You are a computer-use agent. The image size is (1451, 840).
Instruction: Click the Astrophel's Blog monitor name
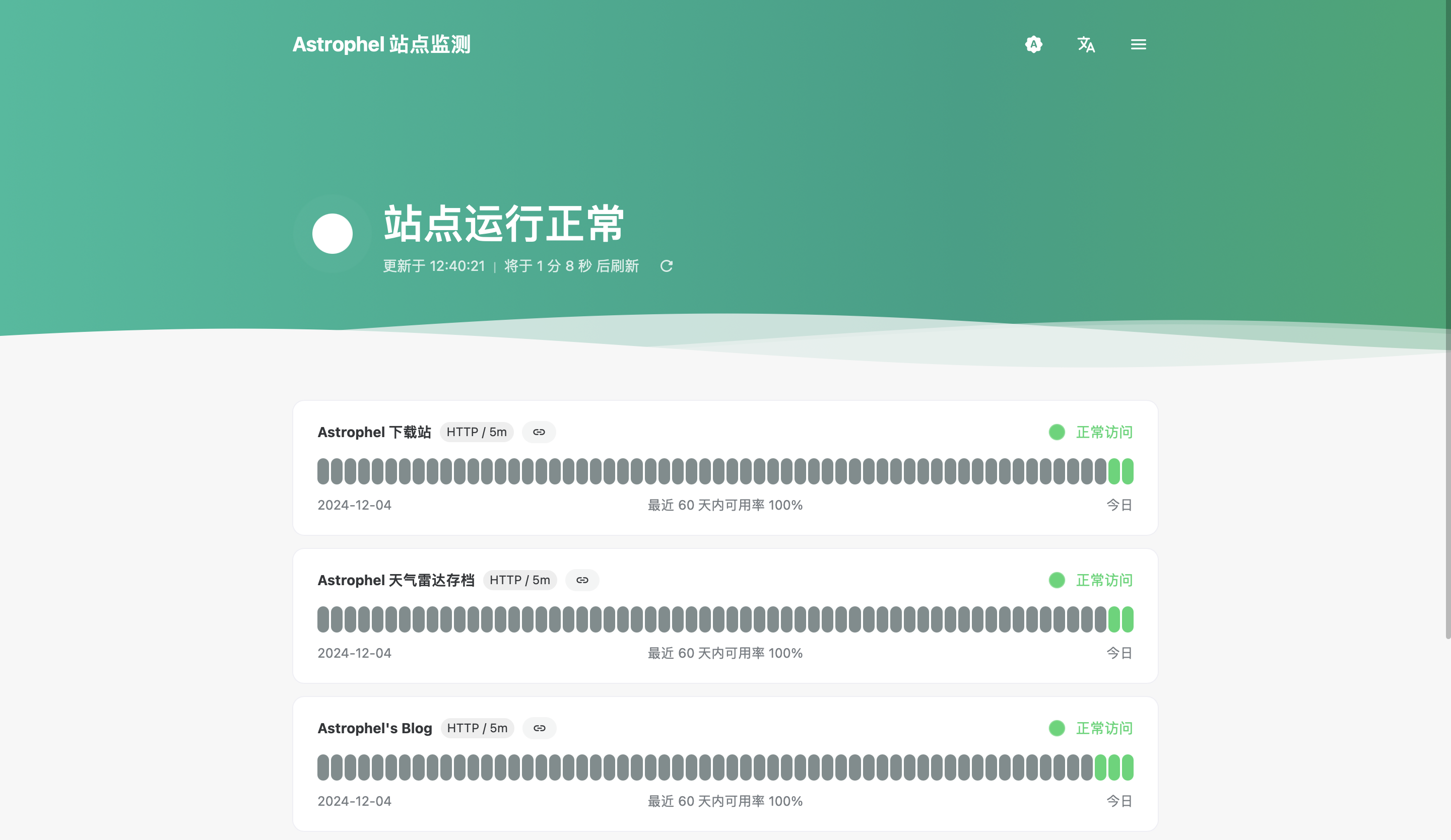375,728
